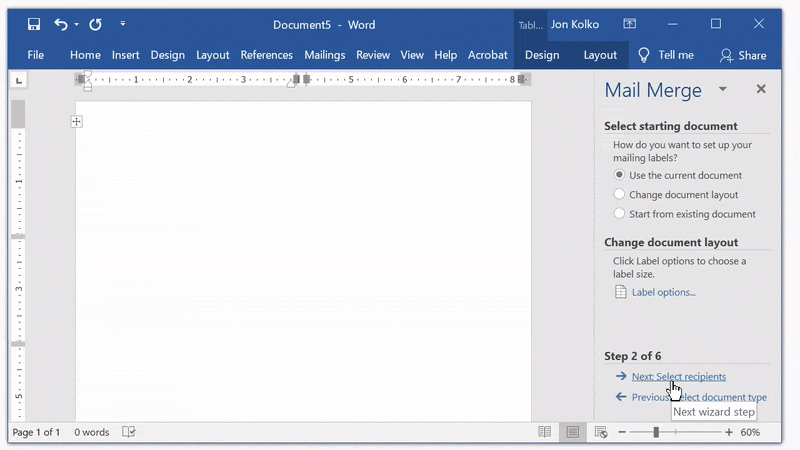Click the Ribbon Display Options icon
The width and height of the screenshot is (800, 450).
(630, 23)
